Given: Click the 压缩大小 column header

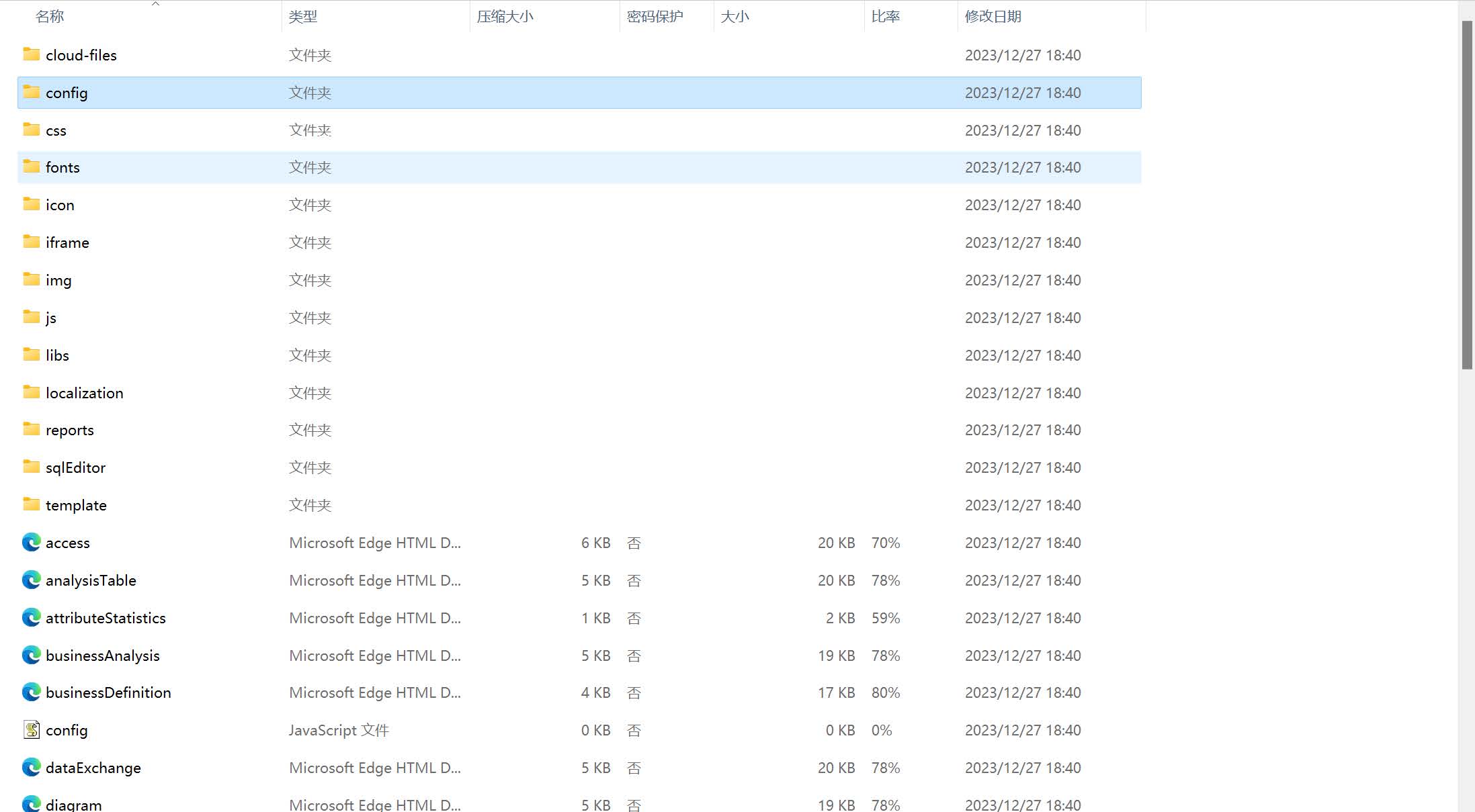Looking at the screenshot, I should tap(505, 17).
